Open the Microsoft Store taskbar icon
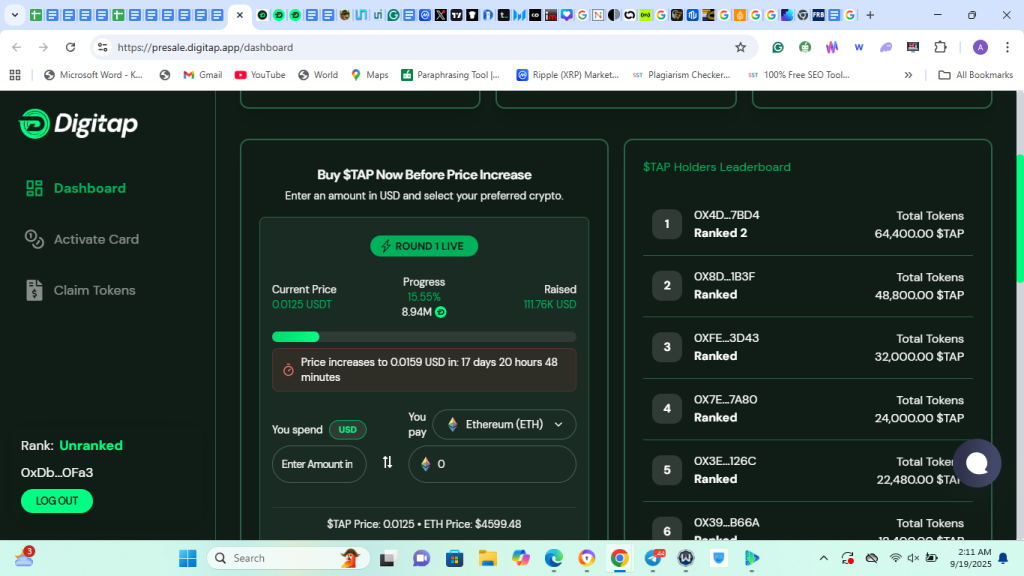 pyautogui.click(x=455, y=558)
